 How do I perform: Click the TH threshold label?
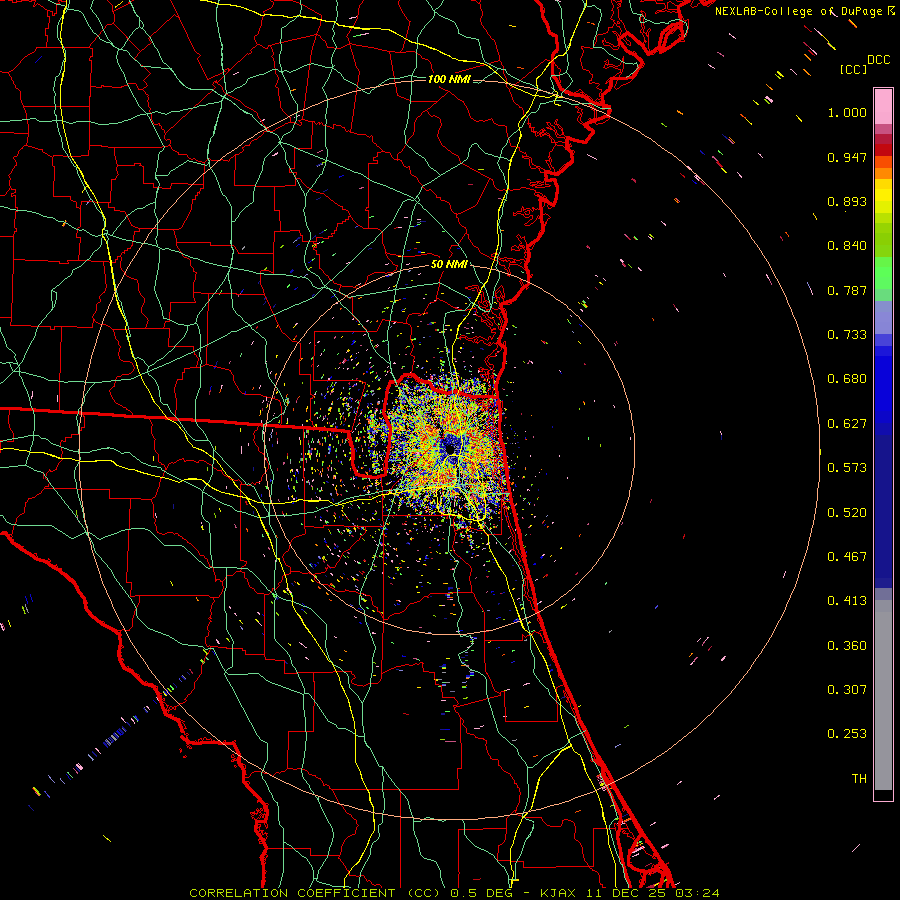[x=859, y=779]
